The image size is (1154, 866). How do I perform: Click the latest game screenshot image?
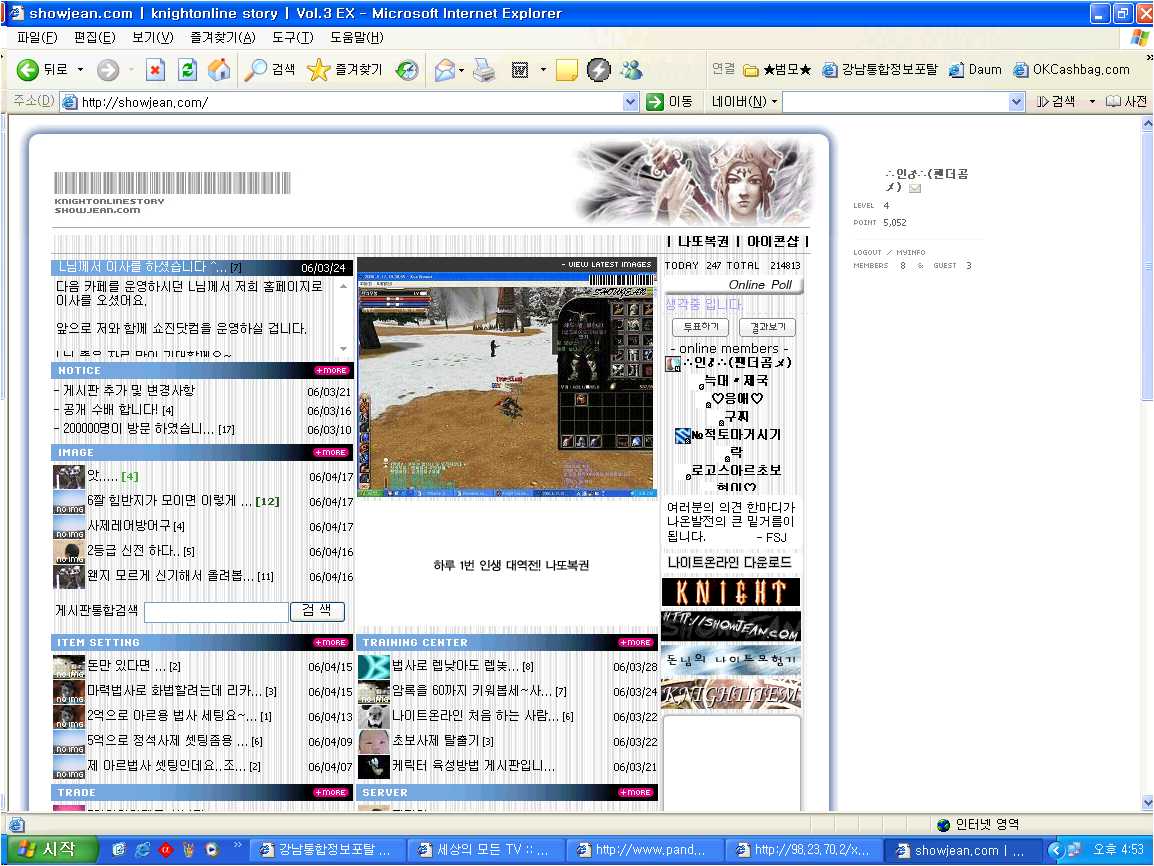[506, 386]
